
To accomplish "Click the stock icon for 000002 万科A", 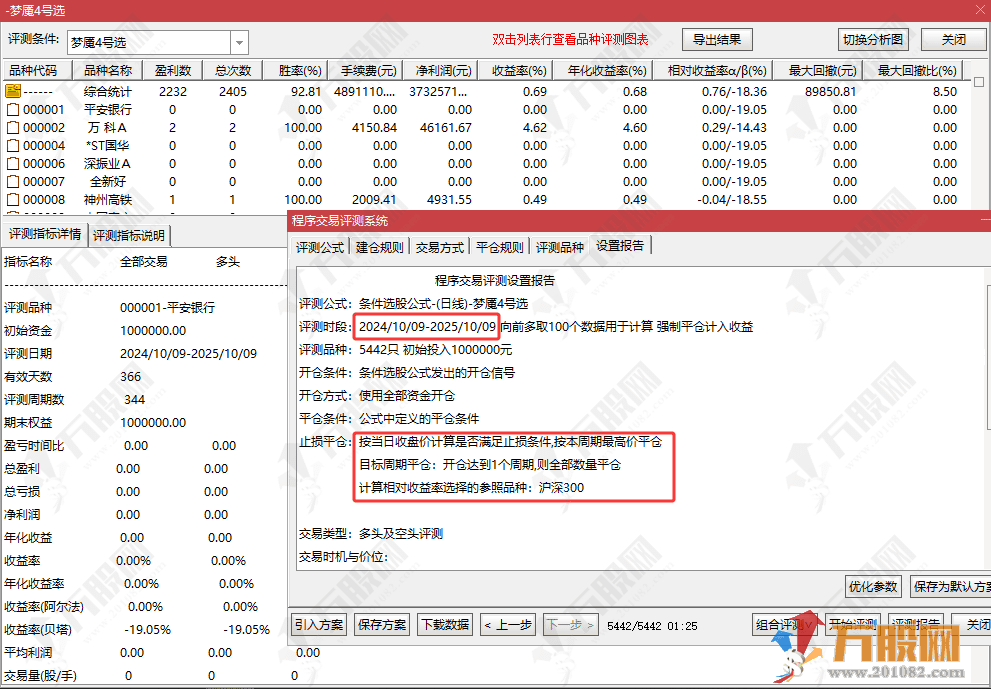I will (x=13, y=128).
